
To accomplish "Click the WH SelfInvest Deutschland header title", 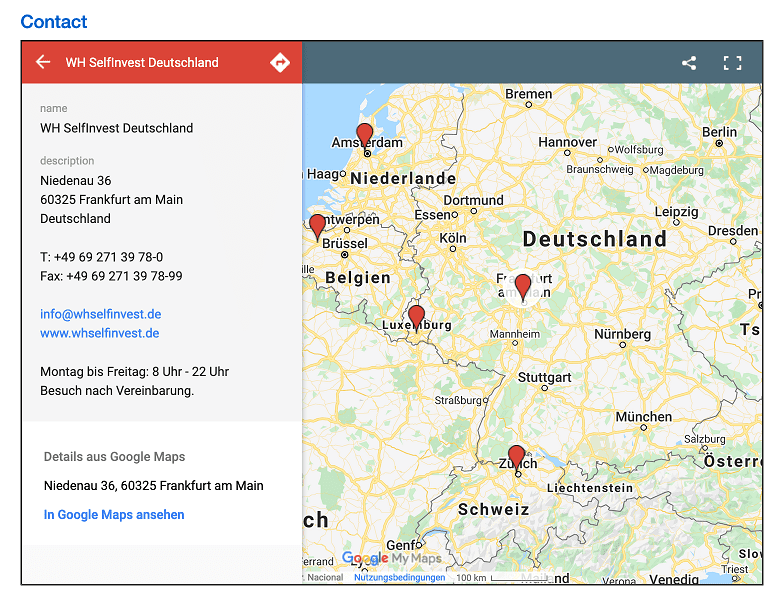I will click(x=142, y=62).
